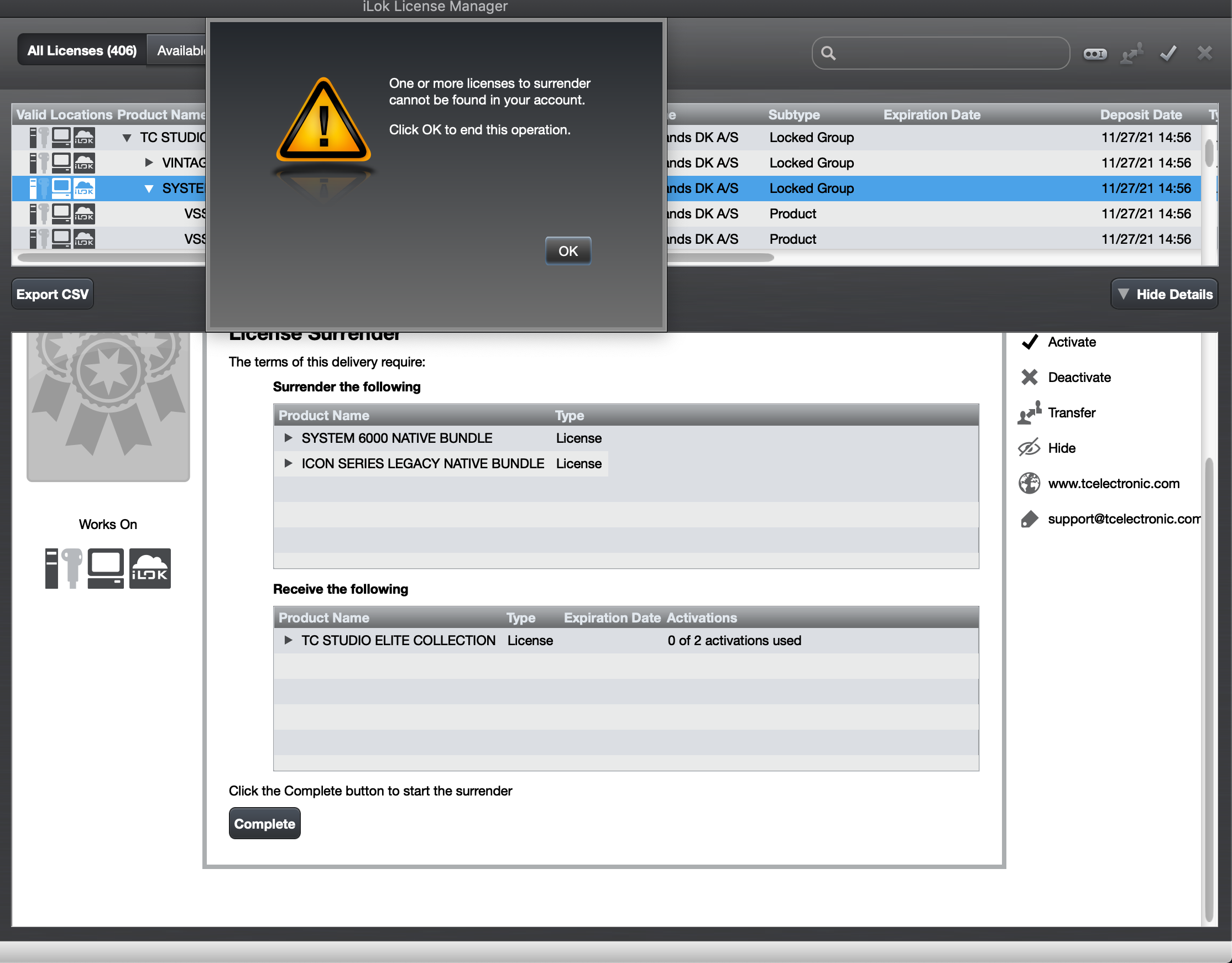This screenshot has width=1232, height=963.
Task: Click the deactivate X toolbar icon
Action: (x=1204, y=53)
